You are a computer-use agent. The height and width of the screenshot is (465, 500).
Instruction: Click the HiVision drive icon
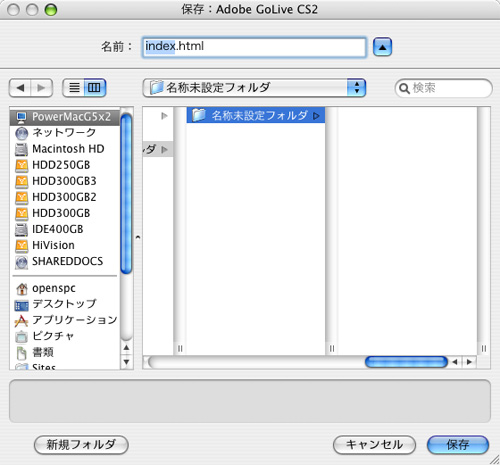tap(22, 246)
